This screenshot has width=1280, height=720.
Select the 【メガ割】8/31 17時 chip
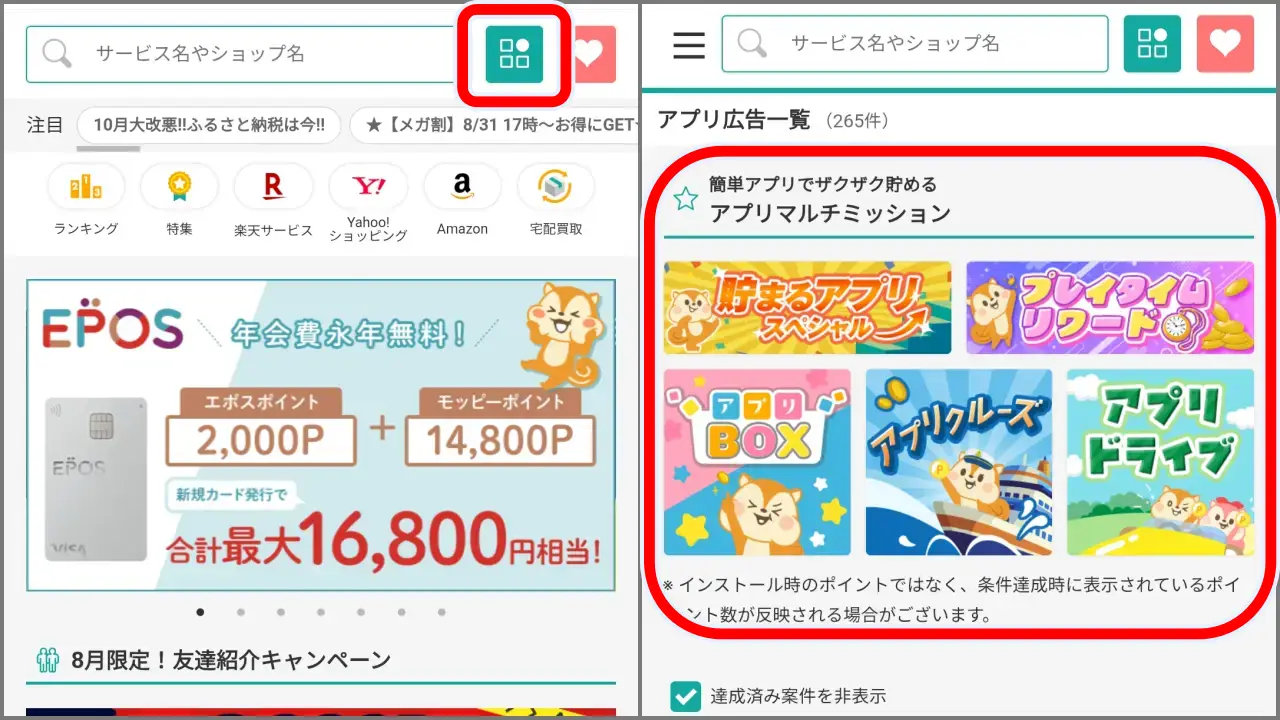pos(494,126)
